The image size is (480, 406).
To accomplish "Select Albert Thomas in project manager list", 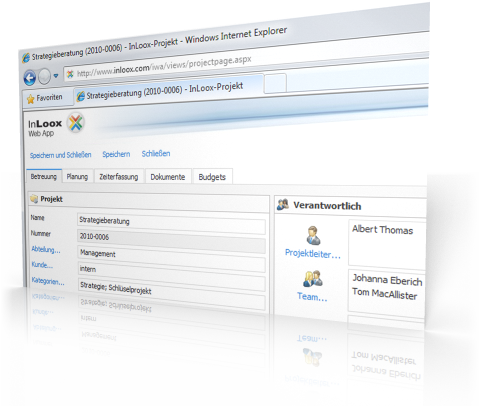I will pos(382,230).
